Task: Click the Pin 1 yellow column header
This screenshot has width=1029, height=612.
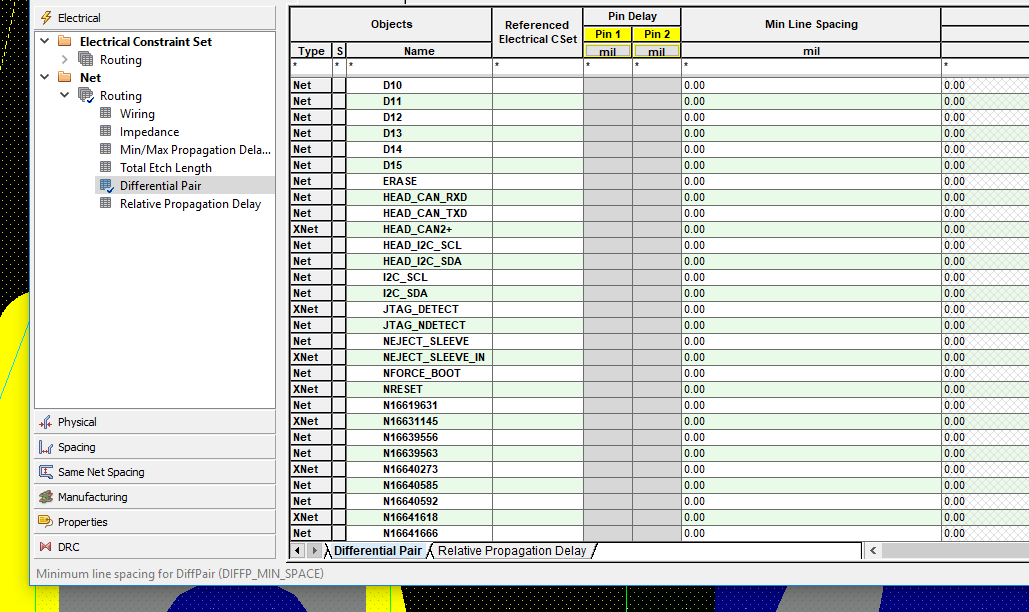Action: [608, 35]
